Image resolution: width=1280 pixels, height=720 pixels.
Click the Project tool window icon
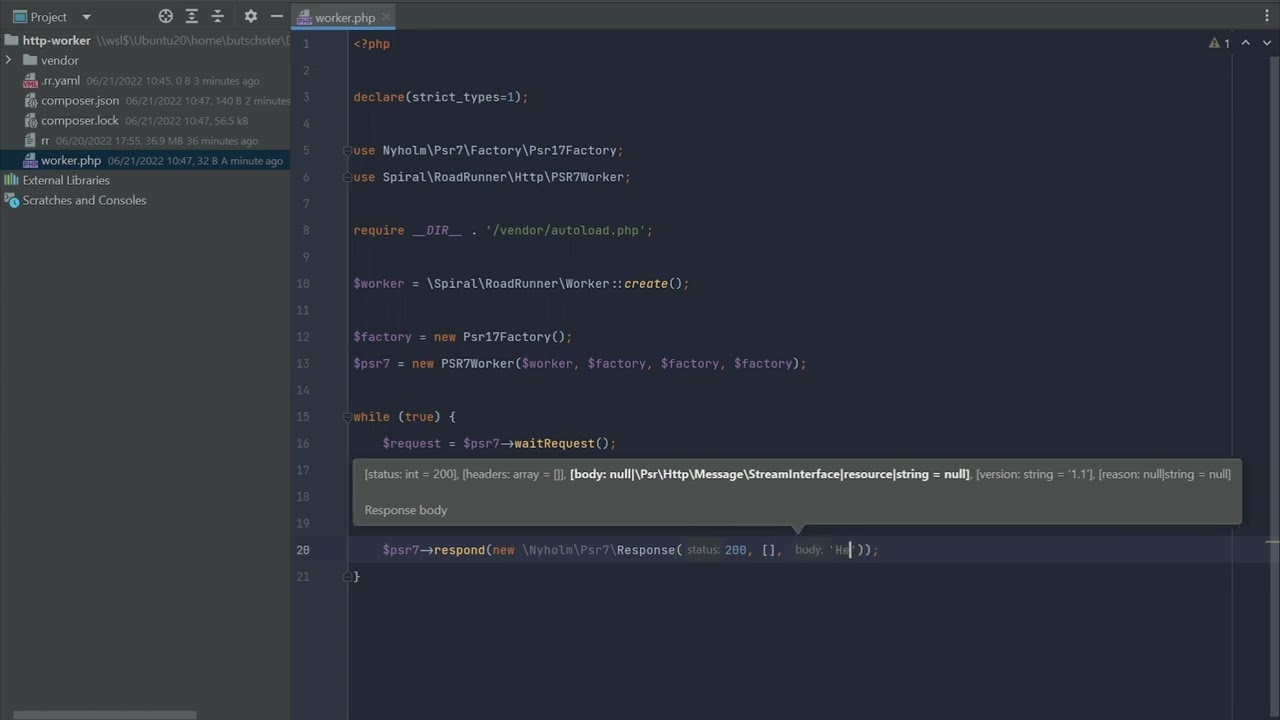click(x=19, y=17)
